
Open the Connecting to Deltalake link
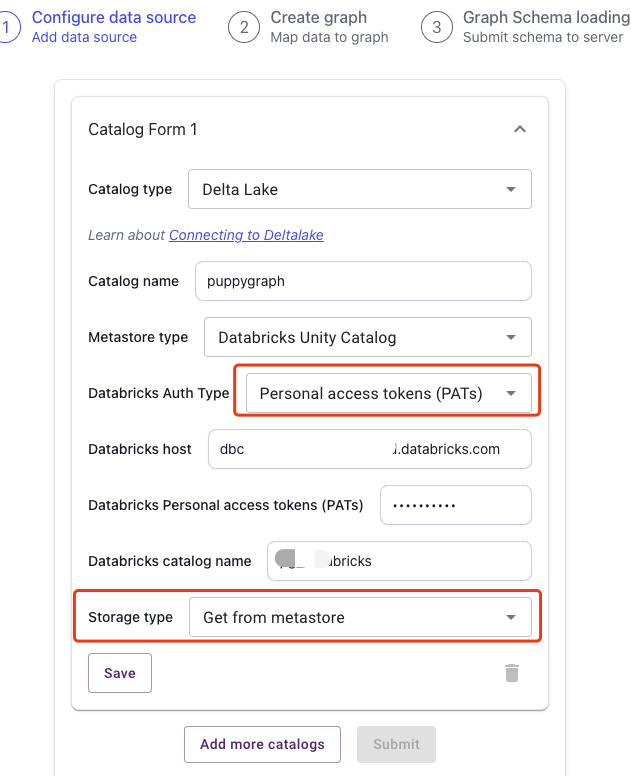tap(246, 235)
